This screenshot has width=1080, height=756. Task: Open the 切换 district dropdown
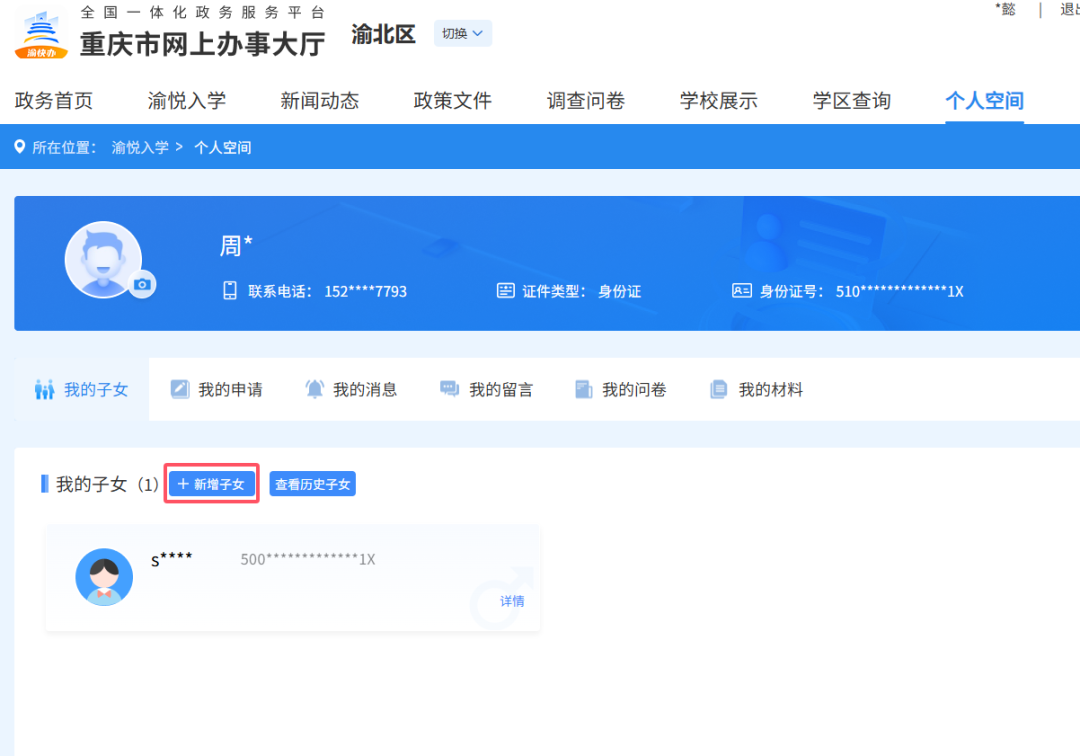click(462, 33)
